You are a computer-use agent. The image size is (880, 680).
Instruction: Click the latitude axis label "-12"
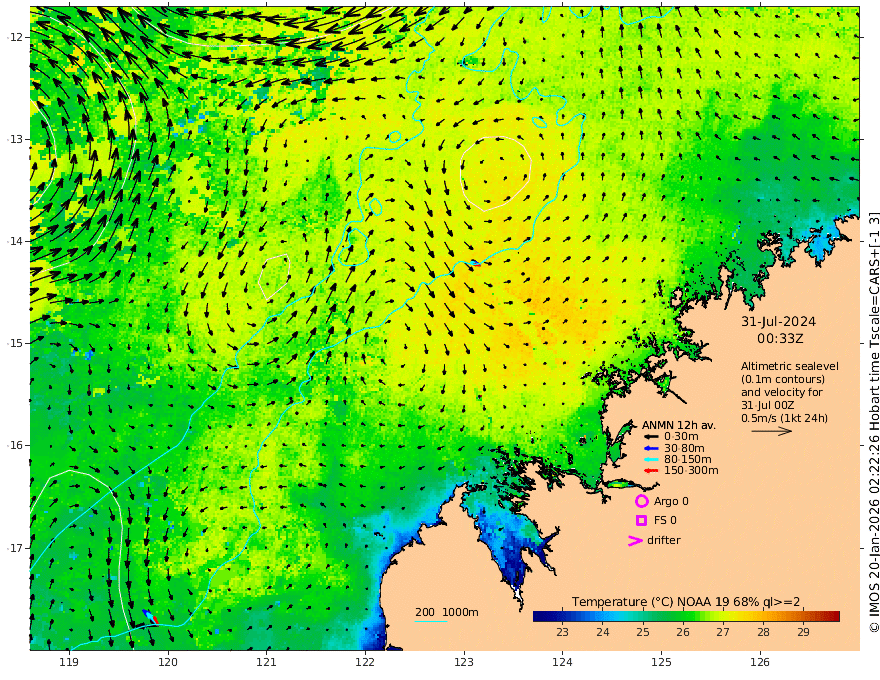[14, 37]
